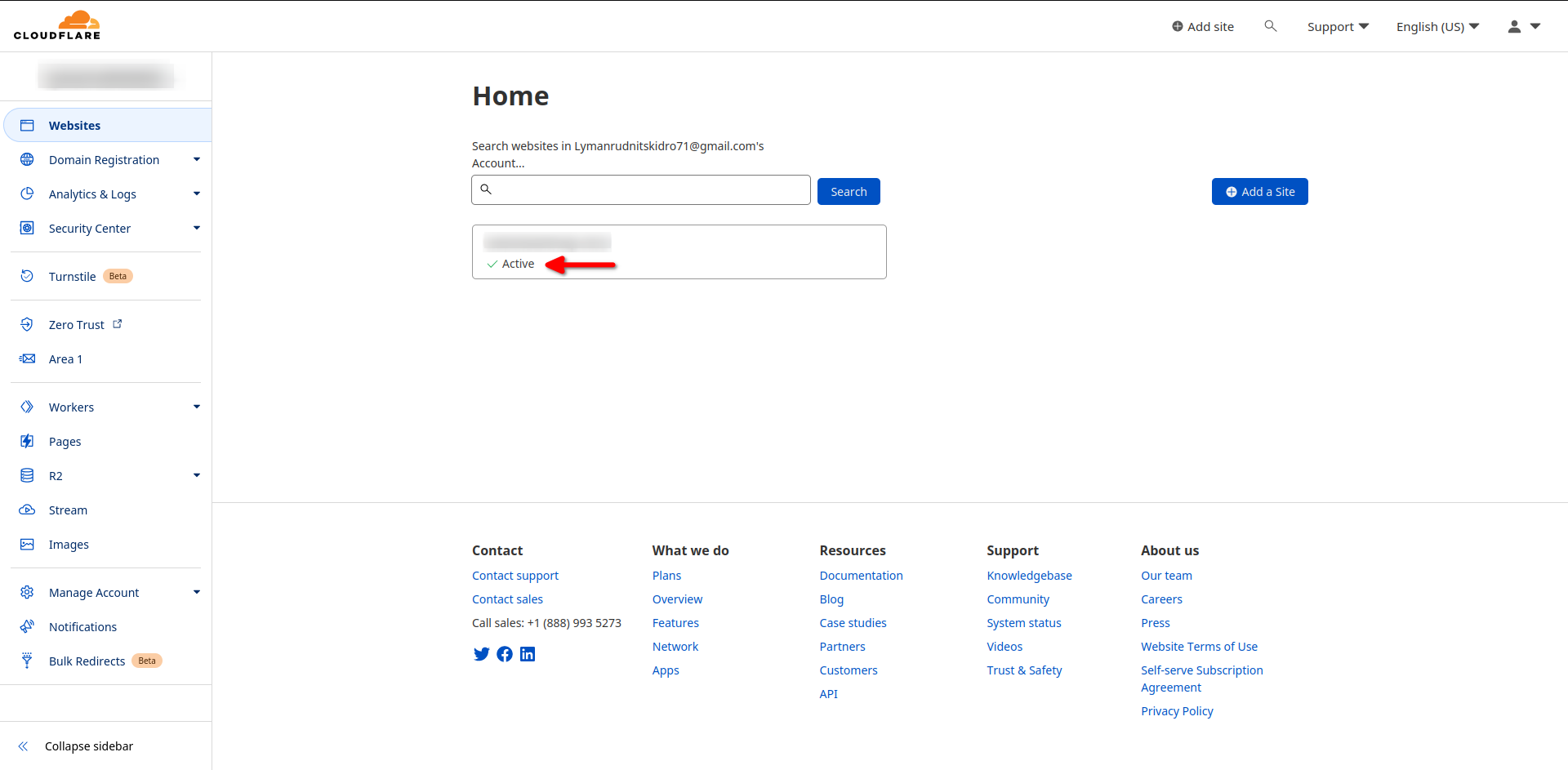Open Cloudflare's LinkedIn page
1568x770 pixels.
[x=528, y=654]
